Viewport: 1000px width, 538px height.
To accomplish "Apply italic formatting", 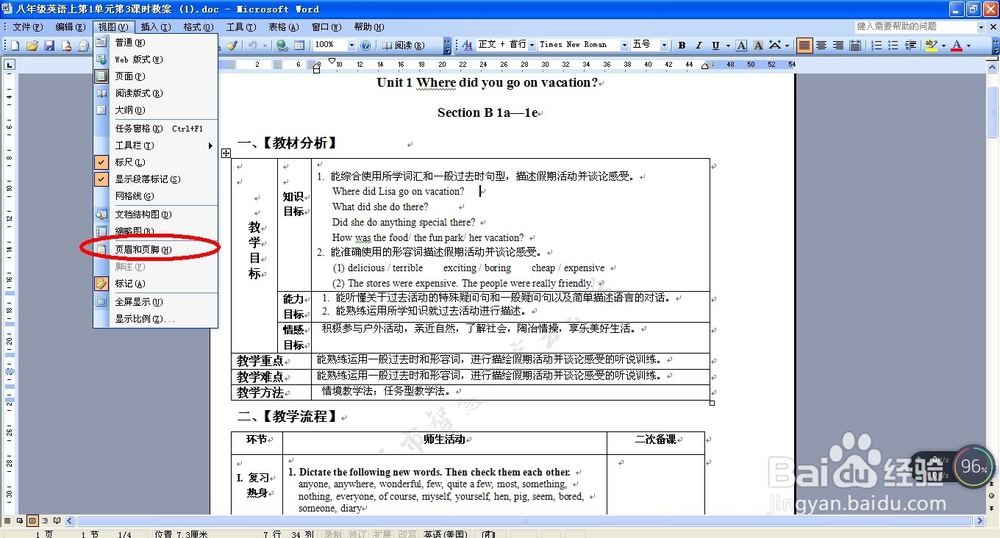I will tap(698, 45).
